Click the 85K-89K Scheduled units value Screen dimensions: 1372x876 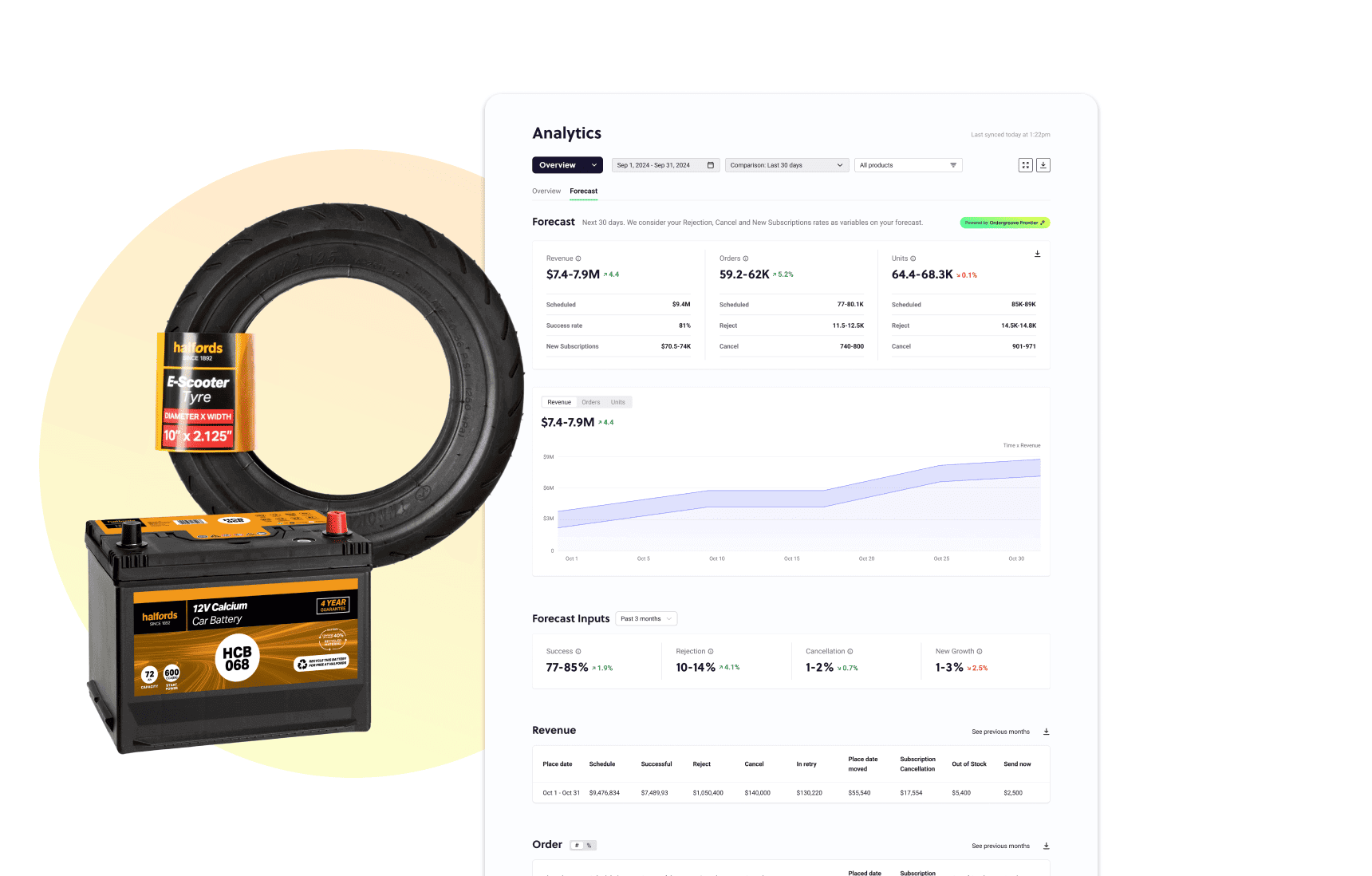click(x=1023, y=305)
